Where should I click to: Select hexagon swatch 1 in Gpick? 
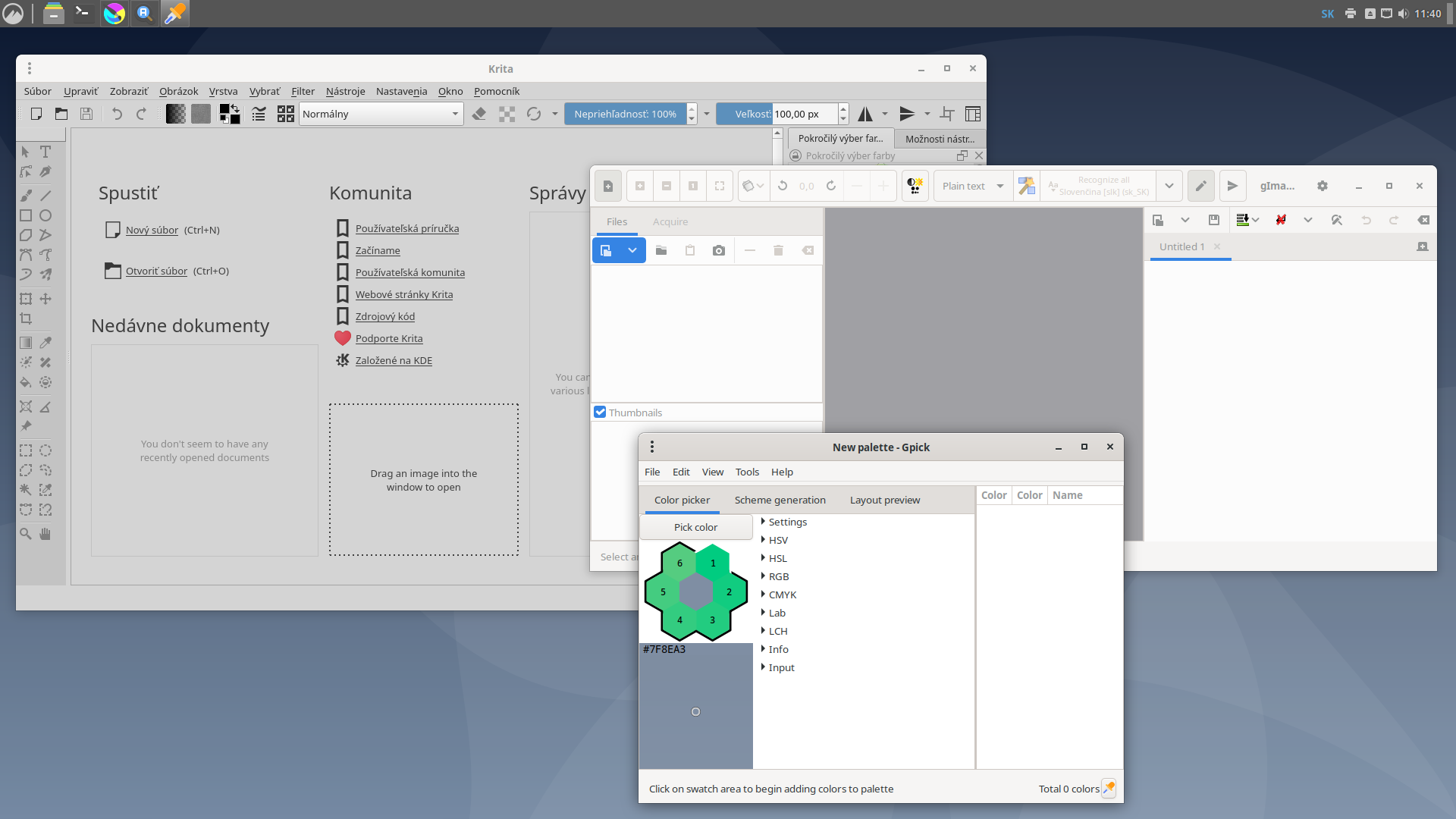[x=713, y=563]
